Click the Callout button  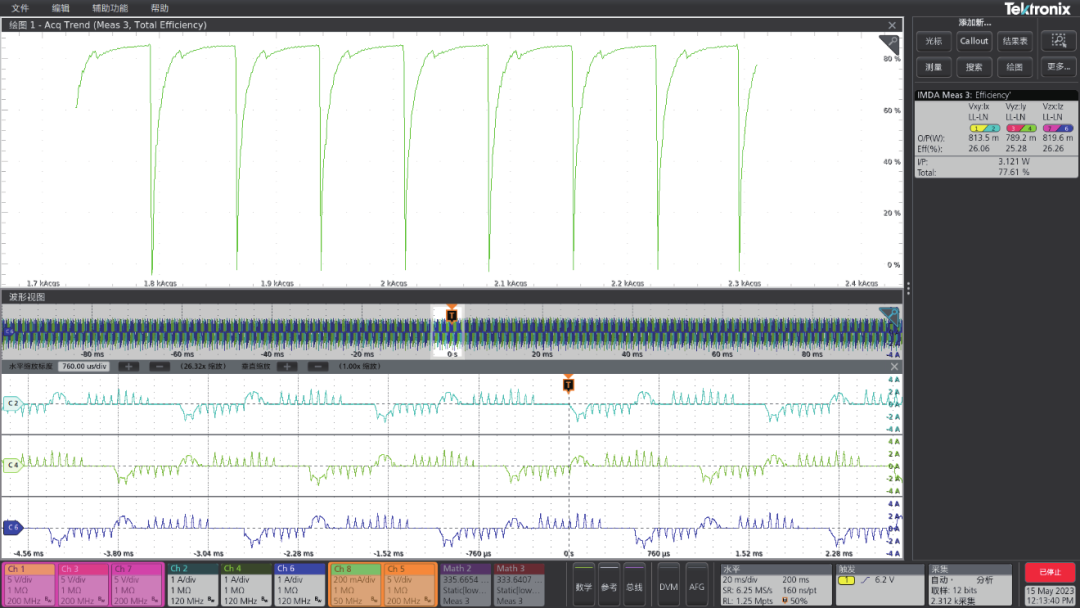(974, 41)
